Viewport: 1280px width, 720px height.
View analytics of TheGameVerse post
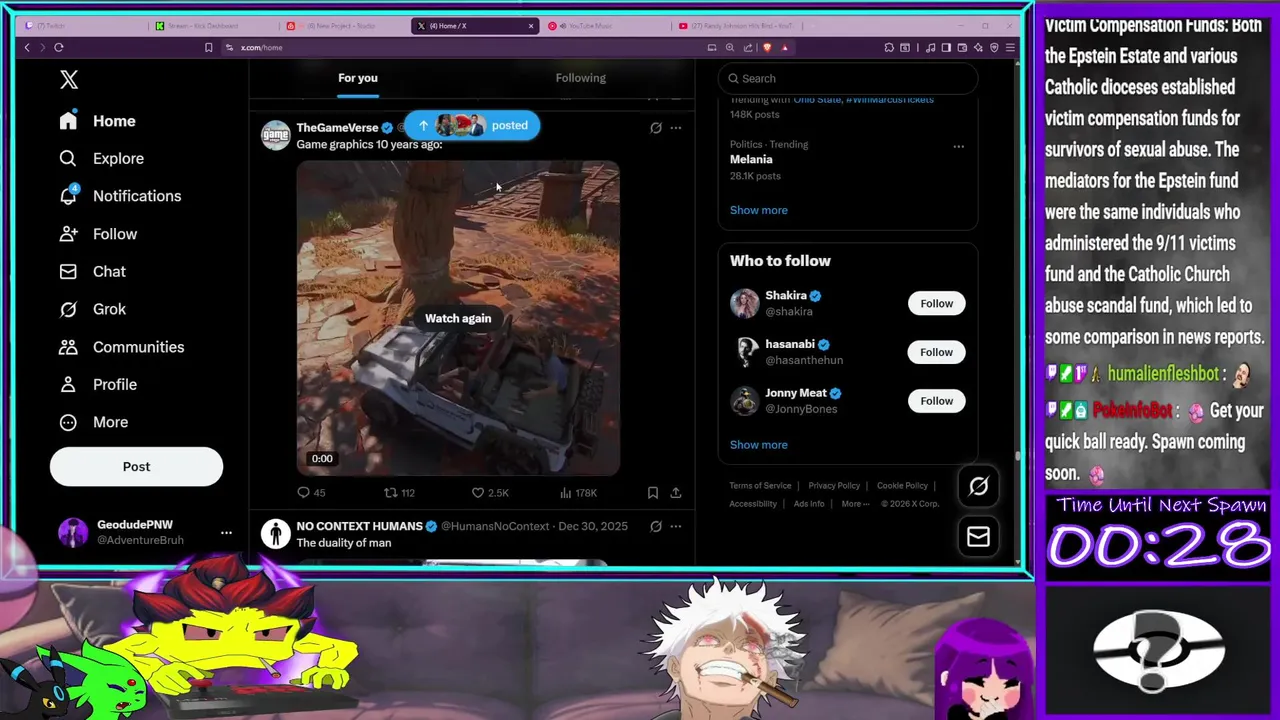578,492
